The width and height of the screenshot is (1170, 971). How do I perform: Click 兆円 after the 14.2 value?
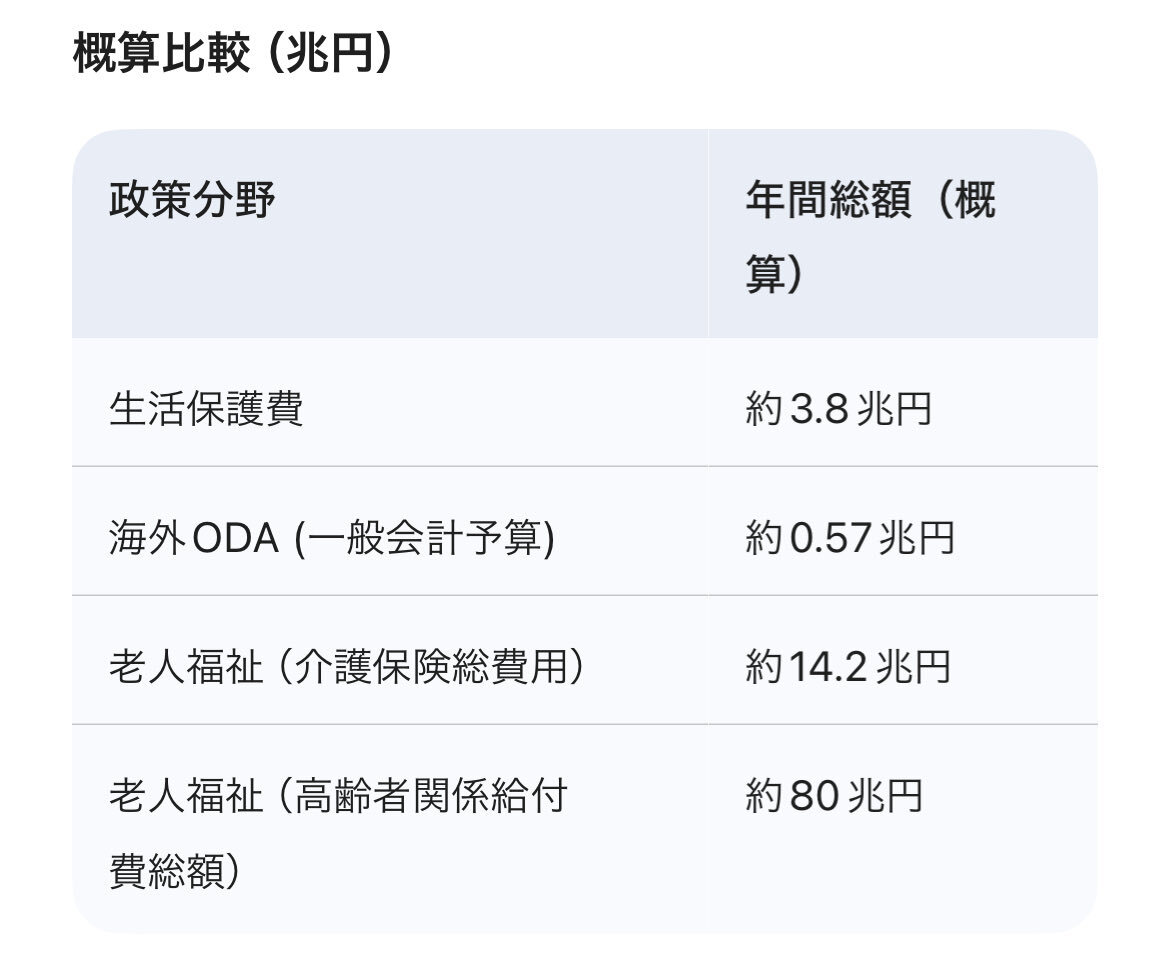[x=912, y=667]
